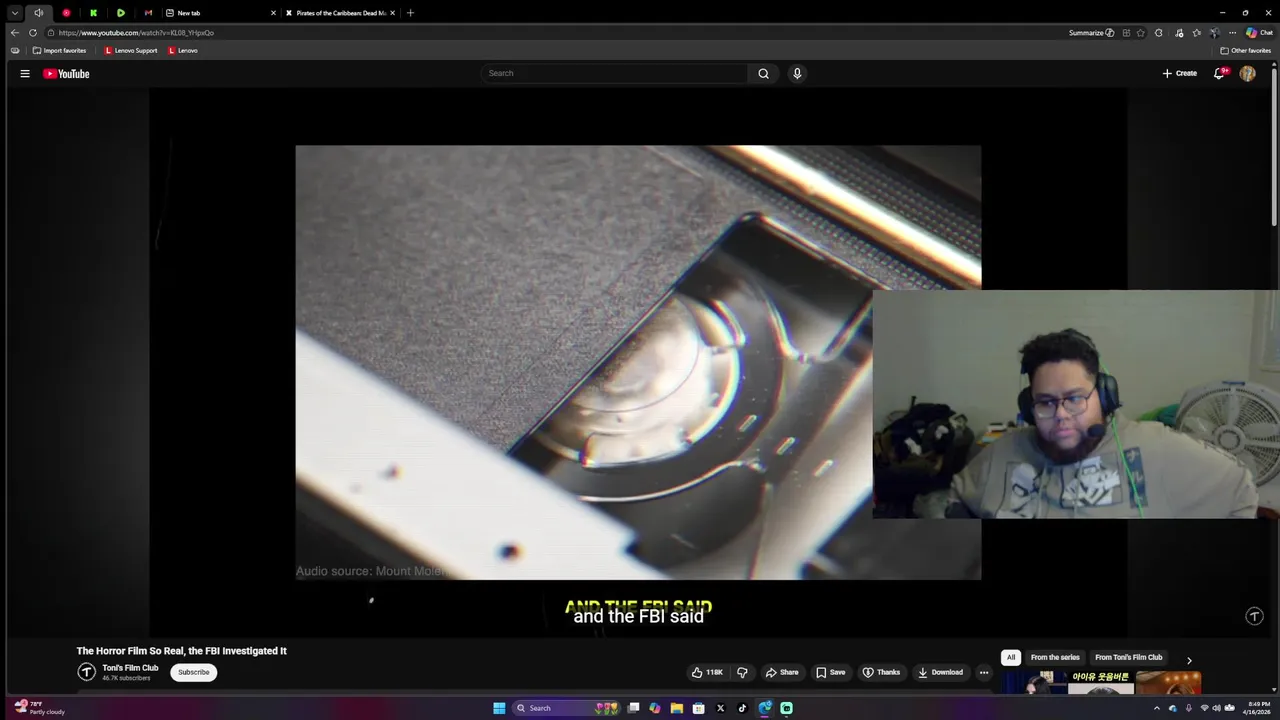This screenshot has width=1280, height=720.
Task: Like the video with 118K likes
Action: click(x=707, y=672)
